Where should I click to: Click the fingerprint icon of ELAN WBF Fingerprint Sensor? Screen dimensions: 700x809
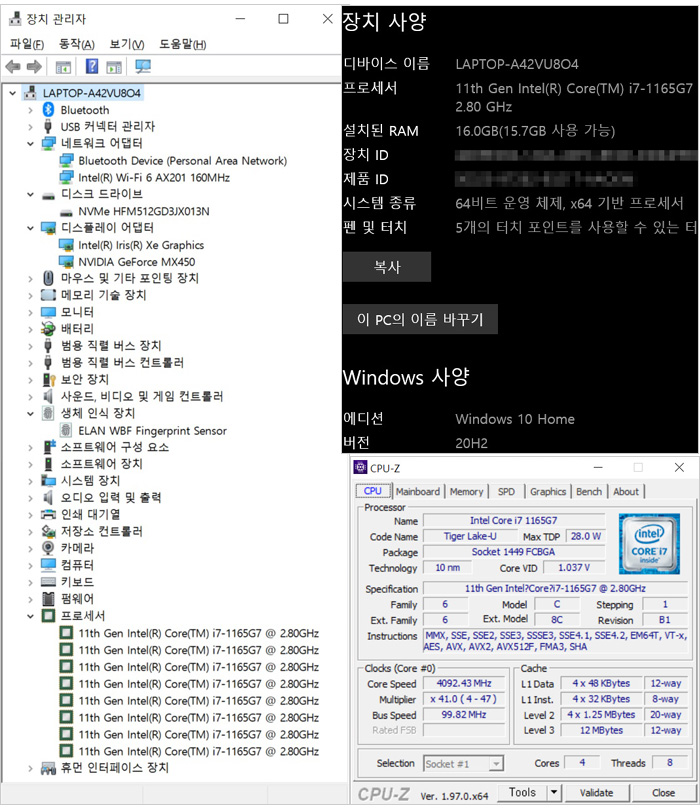coord(66,430)
